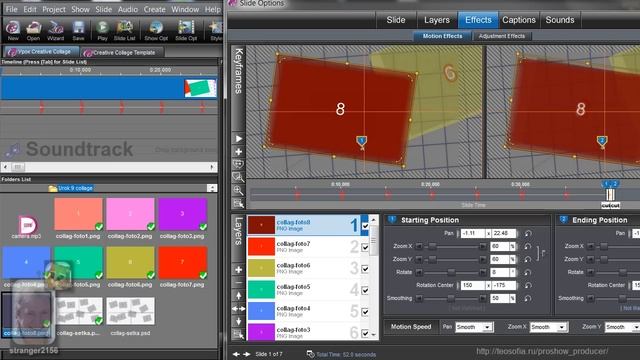Toggle visibility of collag-foto8 layer

365,226
